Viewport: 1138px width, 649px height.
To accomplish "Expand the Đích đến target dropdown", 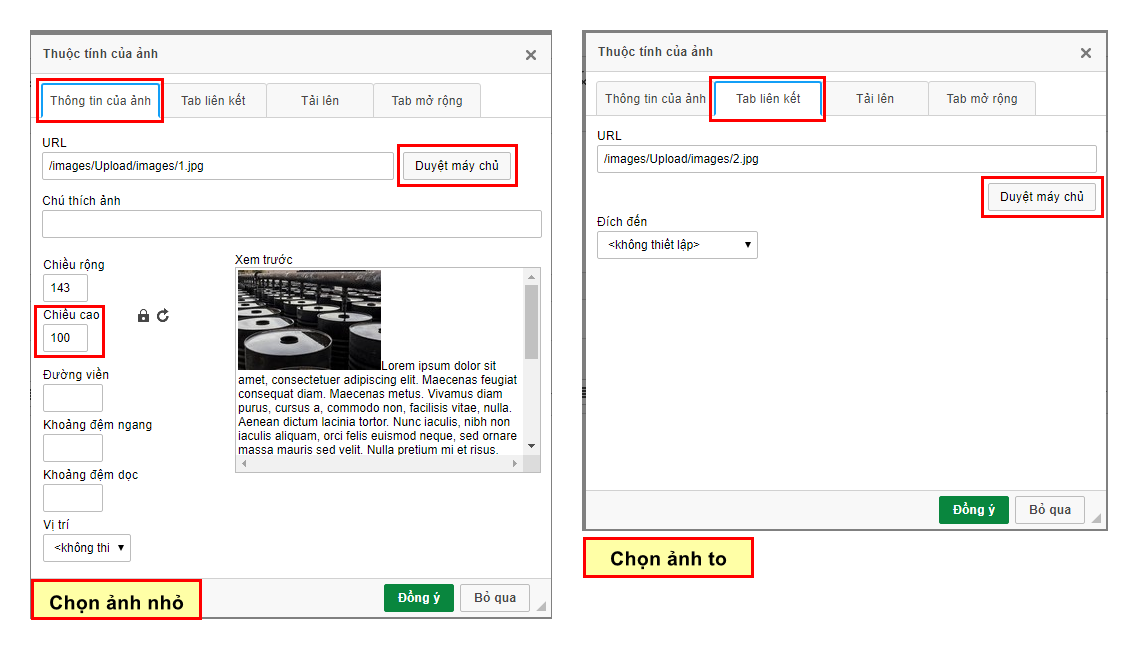I will [x=677, y=245].
